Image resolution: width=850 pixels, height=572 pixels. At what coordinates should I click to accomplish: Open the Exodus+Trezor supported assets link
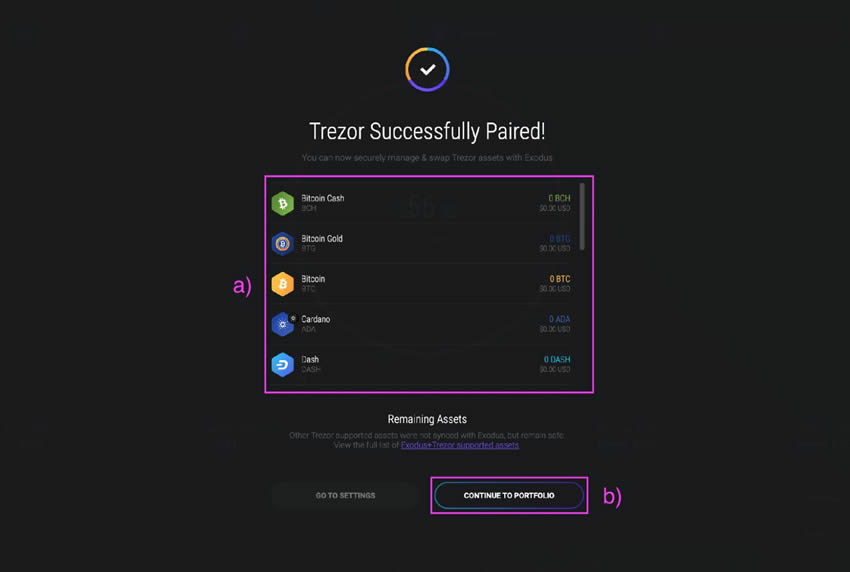(x=460, y=445)
